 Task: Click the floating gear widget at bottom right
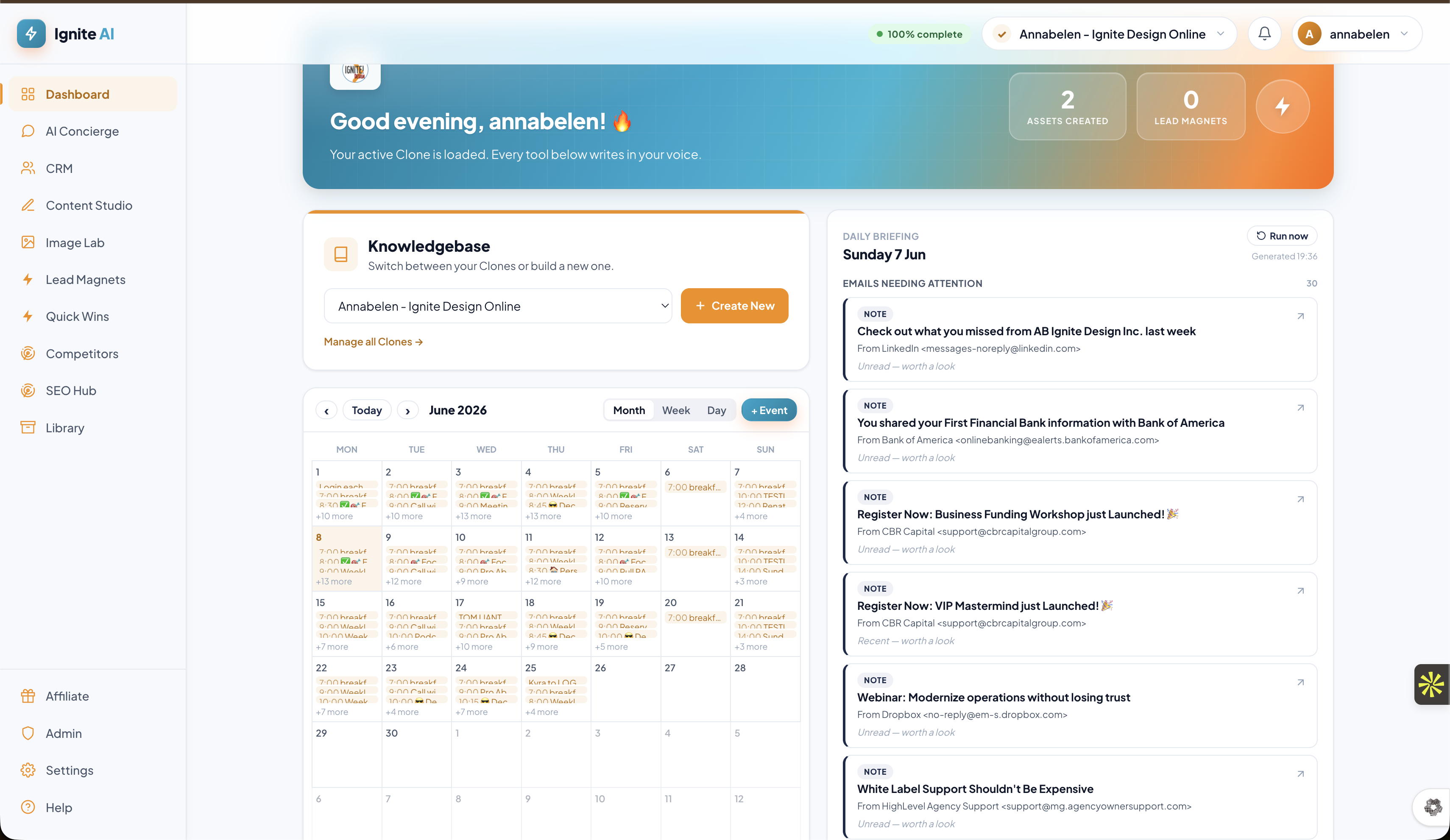tap(1433, 807)
